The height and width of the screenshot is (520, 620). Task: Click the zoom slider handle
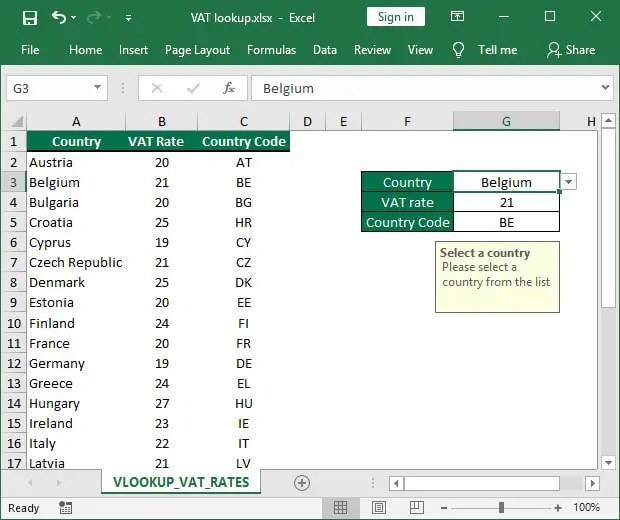(501, 507)
